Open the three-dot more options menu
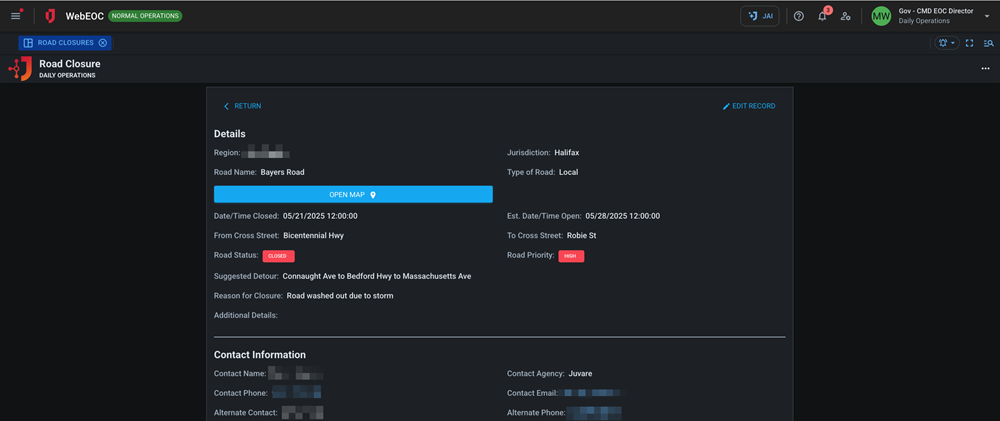The image size is (1000, 421). (985, 68)
